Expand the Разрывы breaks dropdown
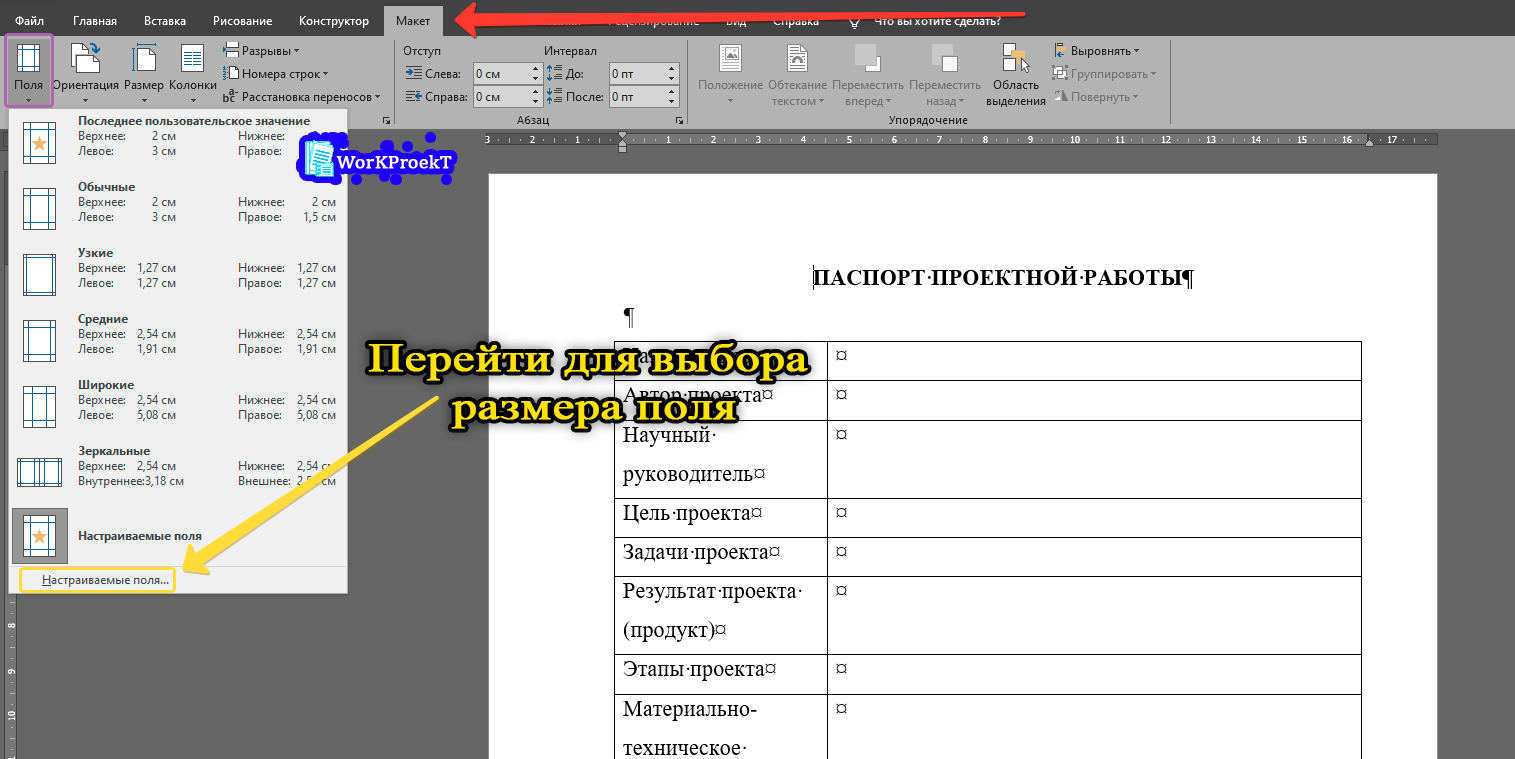Screen dimensions: 1515x759 [x=262, y=50]
